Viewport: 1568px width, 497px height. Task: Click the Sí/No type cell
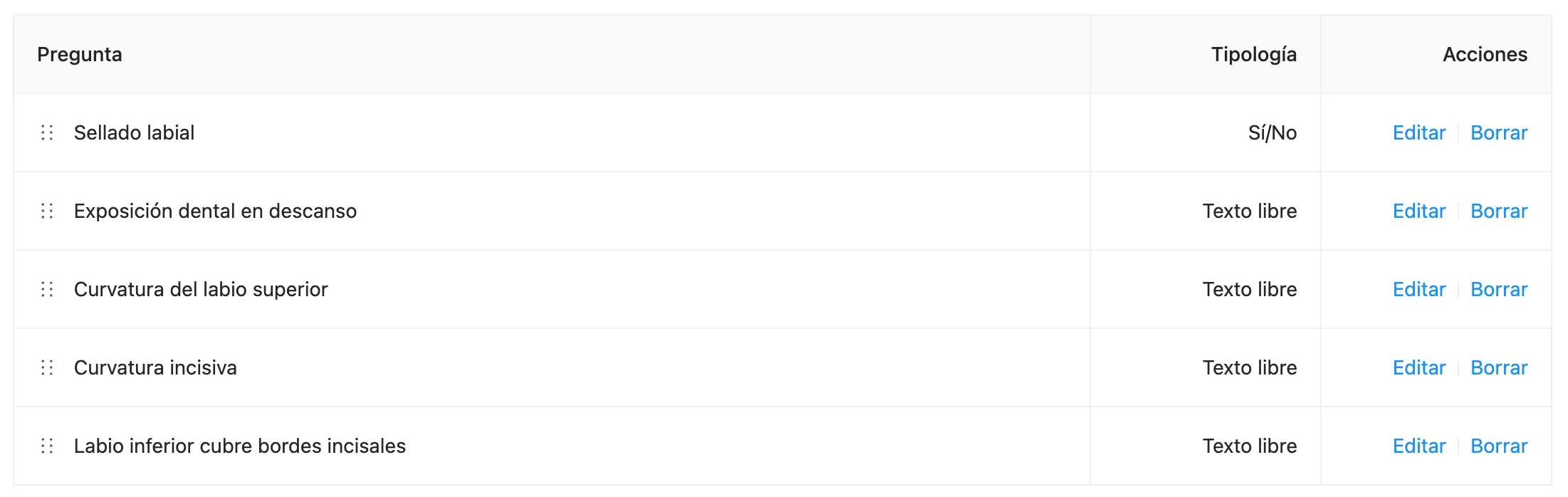1272,132
